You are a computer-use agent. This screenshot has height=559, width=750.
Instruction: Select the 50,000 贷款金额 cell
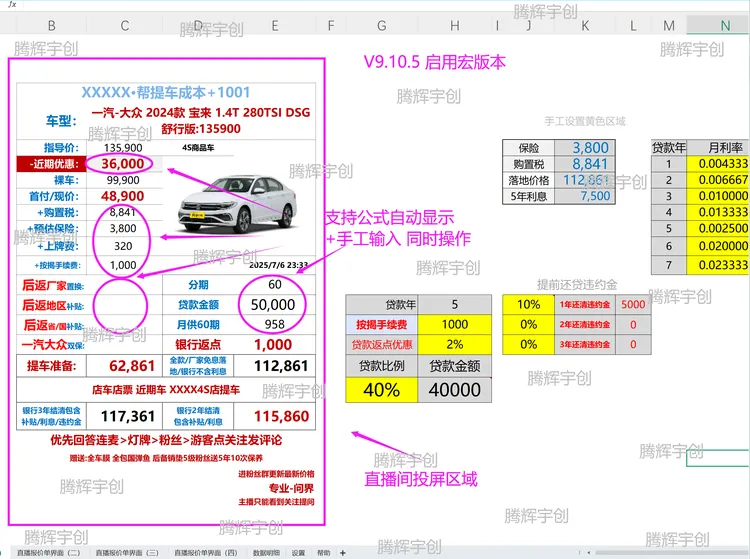pyautogui.click(x=273, y=304)
